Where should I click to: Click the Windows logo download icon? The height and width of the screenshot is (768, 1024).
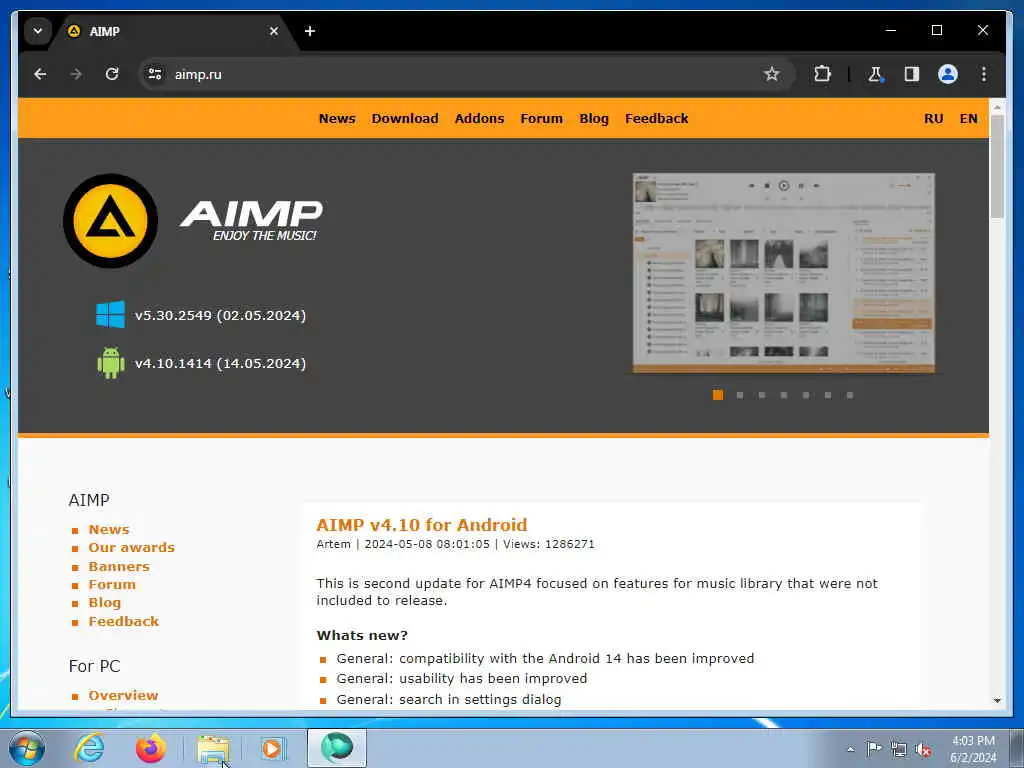coord(110,315)
